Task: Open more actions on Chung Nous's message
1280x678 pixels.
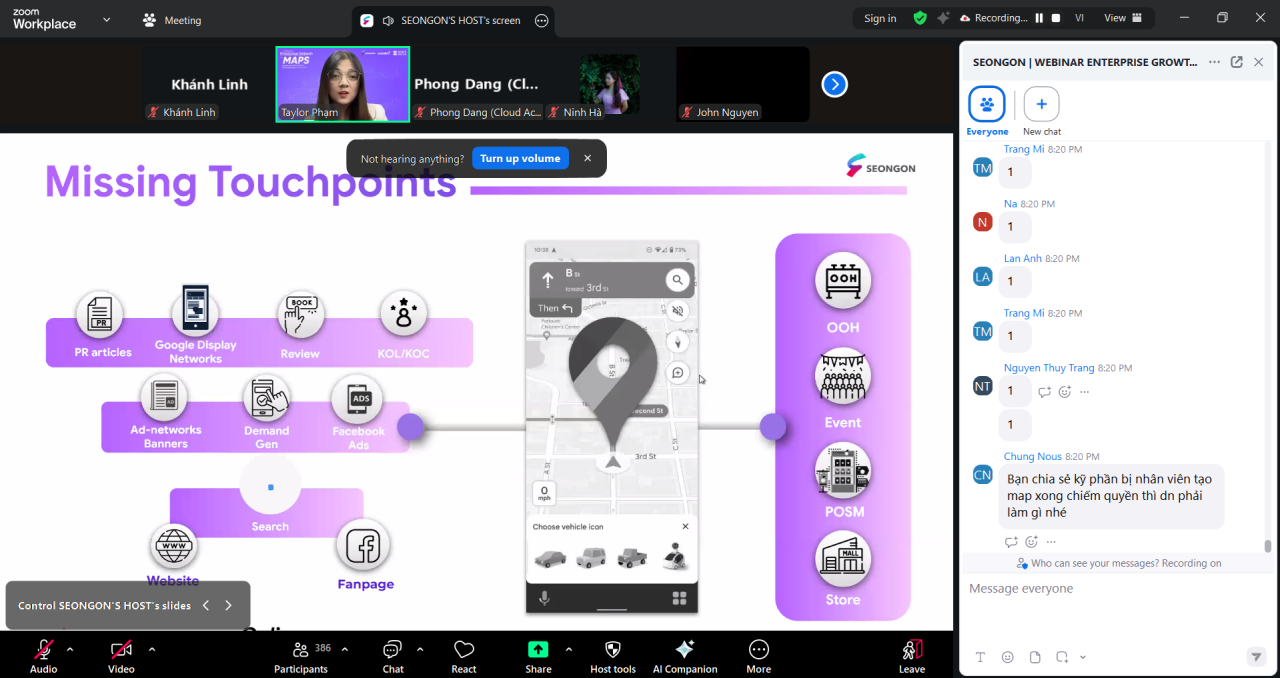Action: pyautogui.click(x=1052, y=542)
